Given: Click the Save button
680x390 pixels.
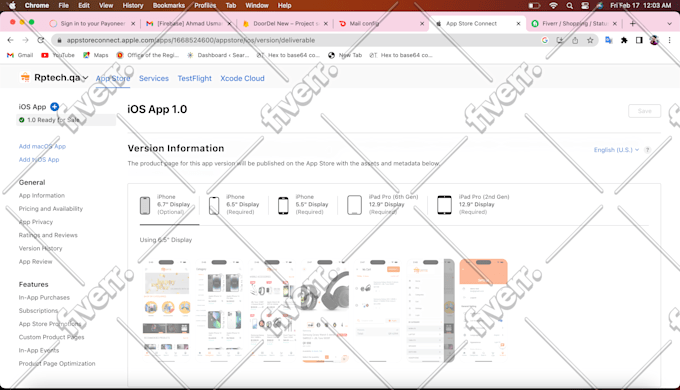Looking at the screenshot, I should 644,111.
